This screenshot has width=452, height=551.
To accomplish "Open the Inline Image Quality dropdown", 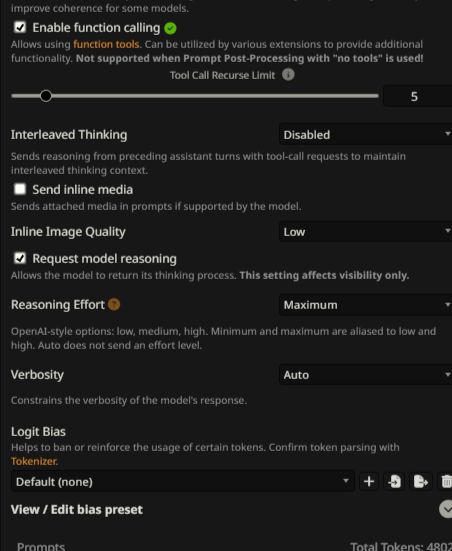I will click(366, 232).
